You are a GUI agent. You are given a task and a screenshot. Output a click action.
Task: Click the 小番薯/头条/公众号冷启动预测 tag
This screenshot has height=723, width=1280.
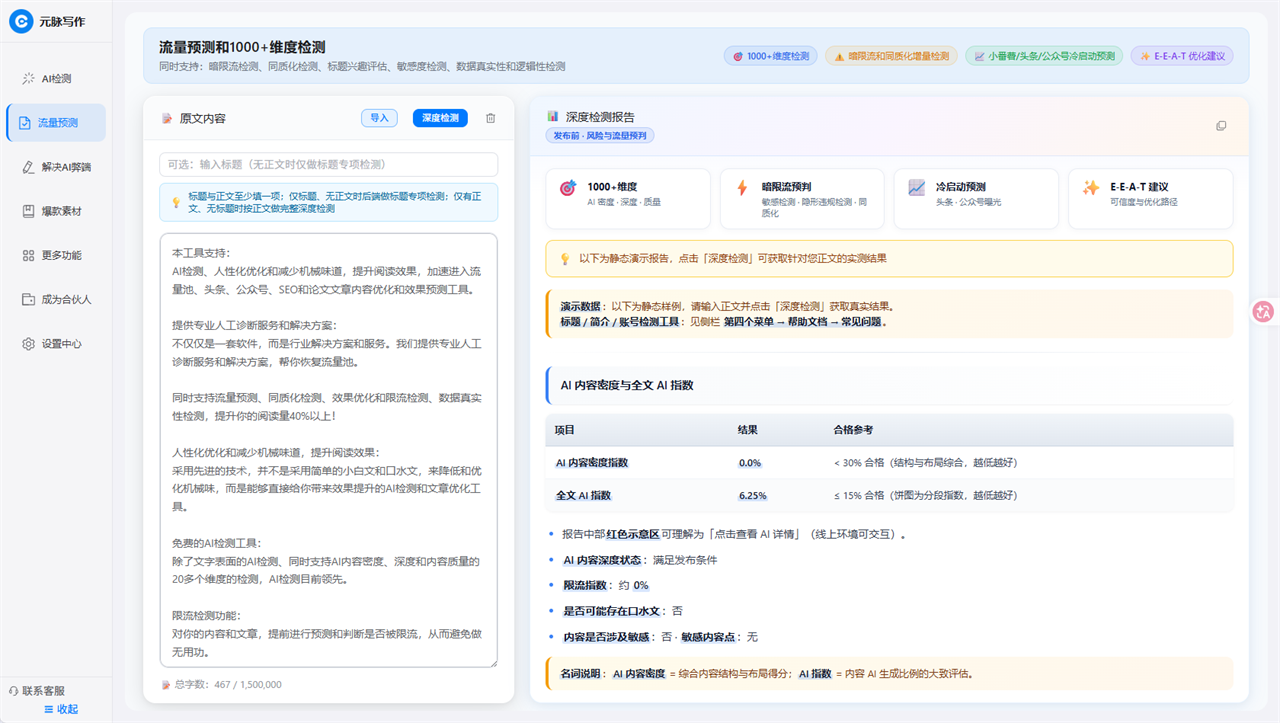coord(1044,56)
